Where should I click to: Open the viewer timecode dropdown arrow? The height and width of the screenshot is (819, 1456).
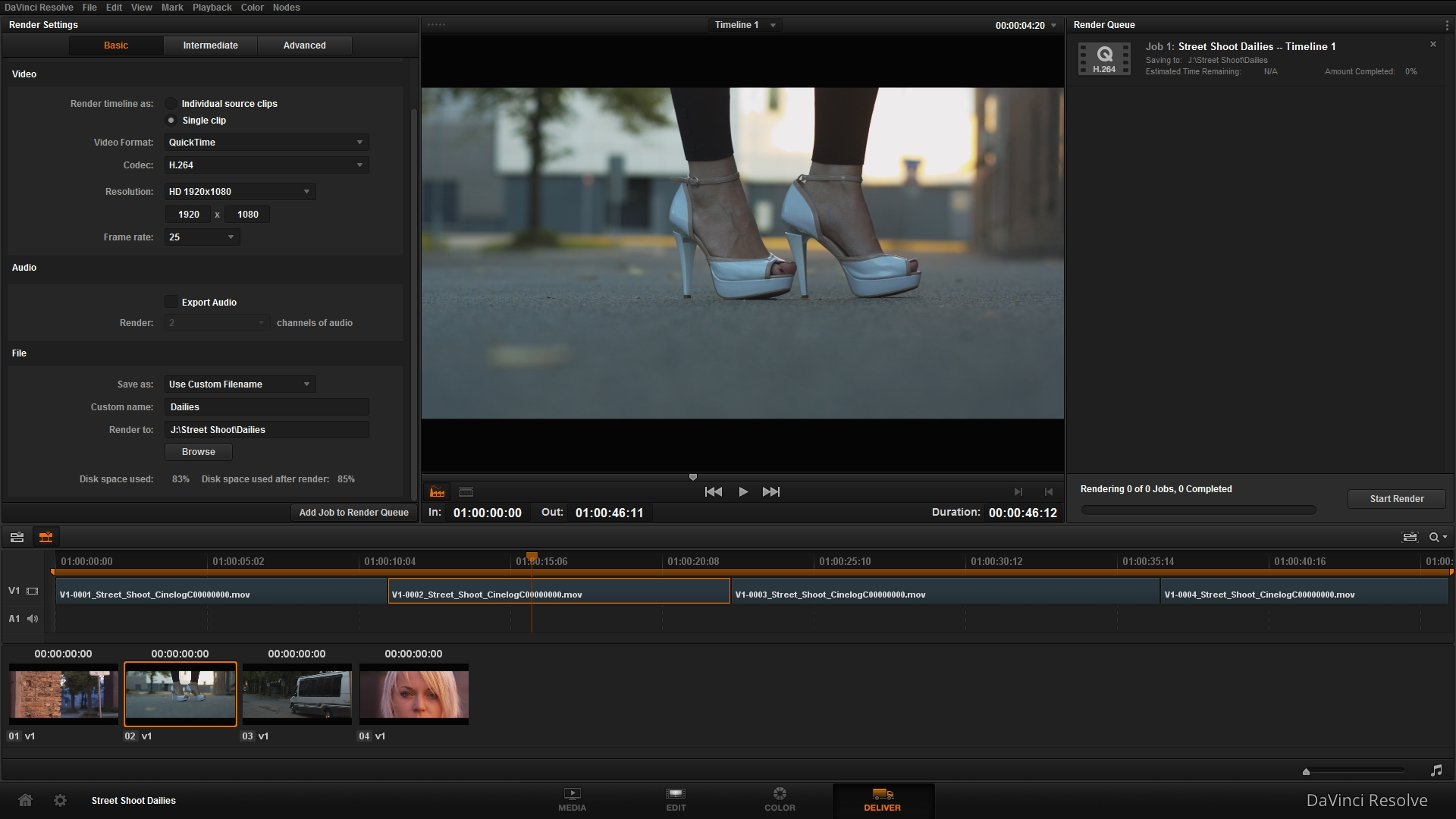click(x=1053, y=26)
